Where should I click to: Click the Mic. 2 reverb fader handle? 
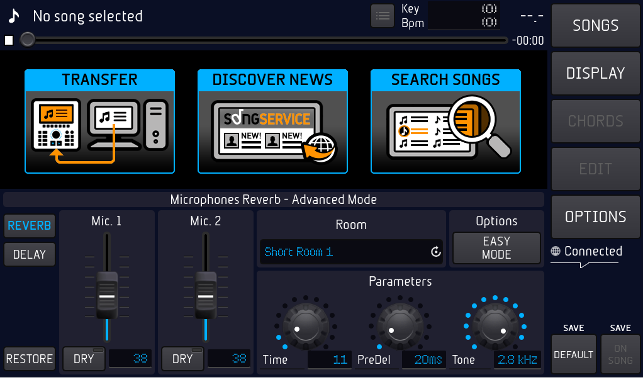click(x=205, y=295)
